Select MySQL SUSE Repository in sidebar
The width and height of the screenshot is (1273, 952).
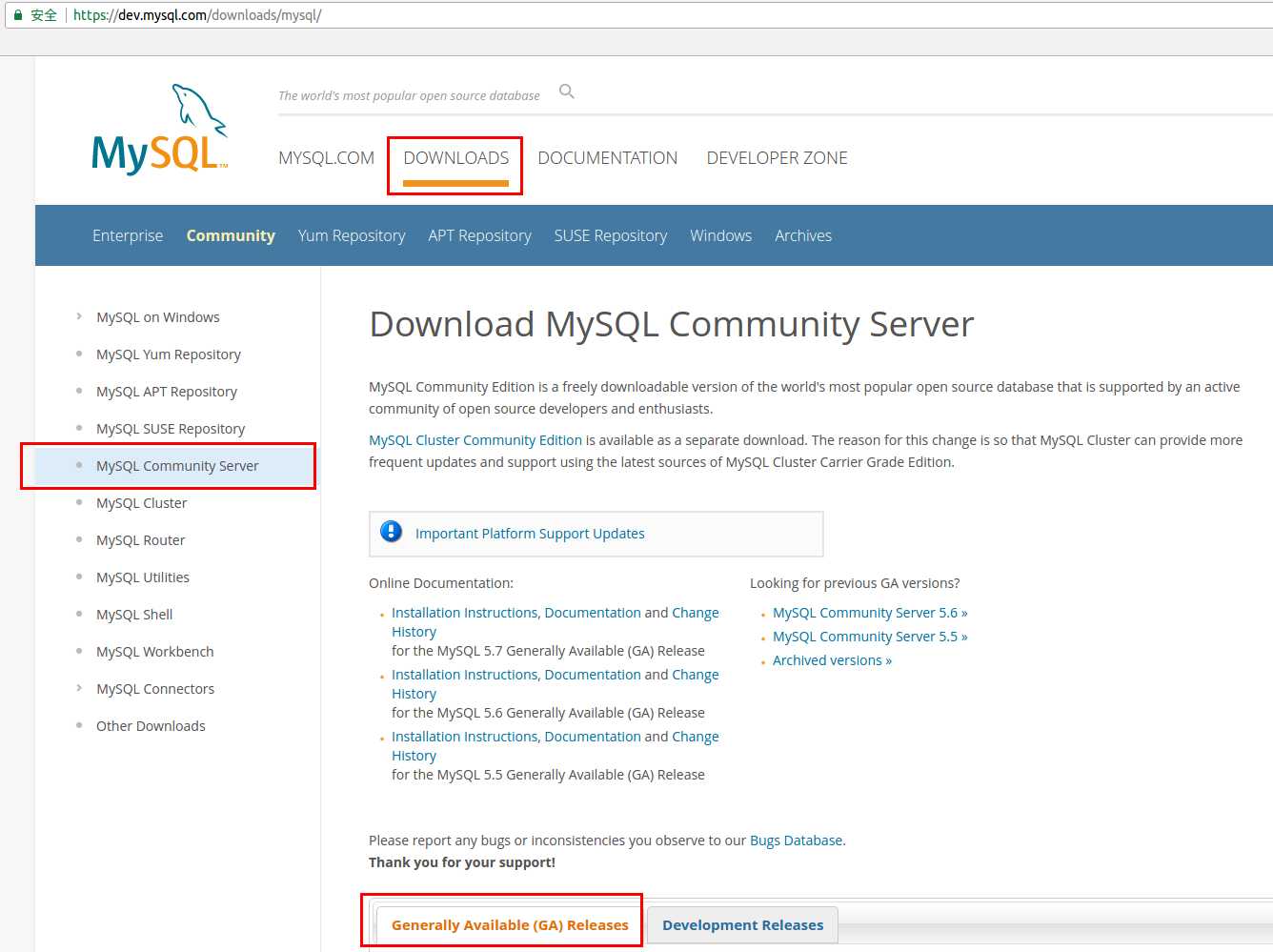tap(171, 429)
